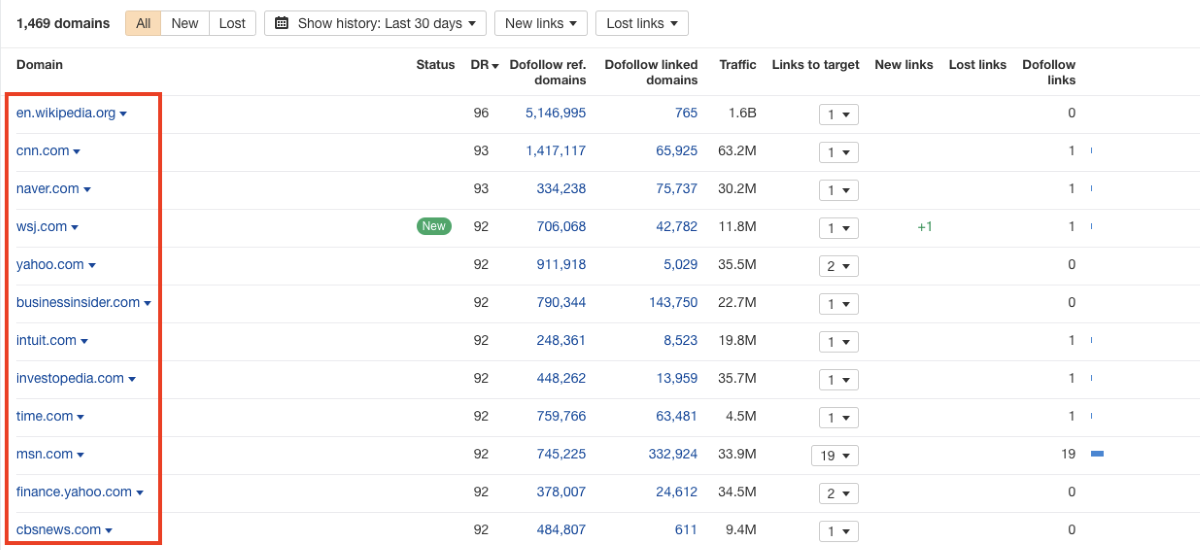Image resolution: width=1200 pixels, height=550 pixels.
Task: Open msn.com domain link
Action: [x=45, y=455]
